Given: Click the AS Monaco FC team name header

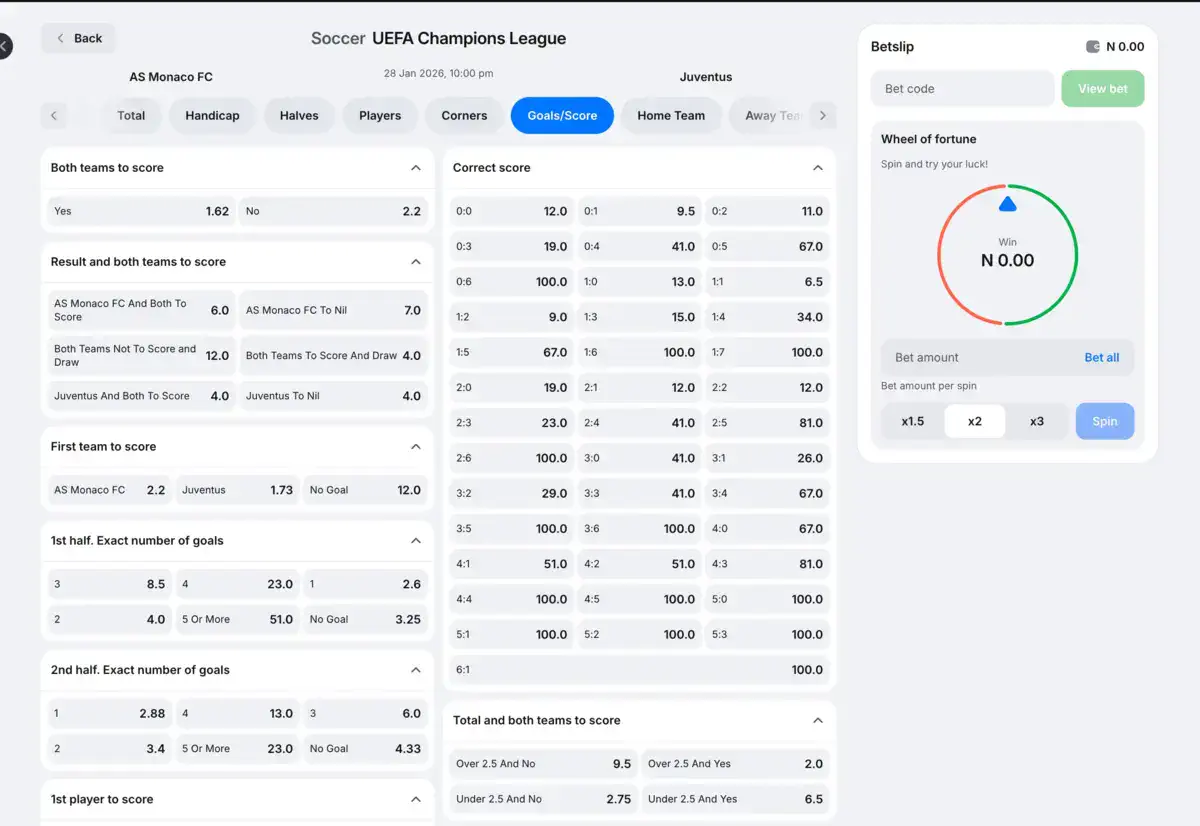Looking at the screenshot, I should [171, 77].
